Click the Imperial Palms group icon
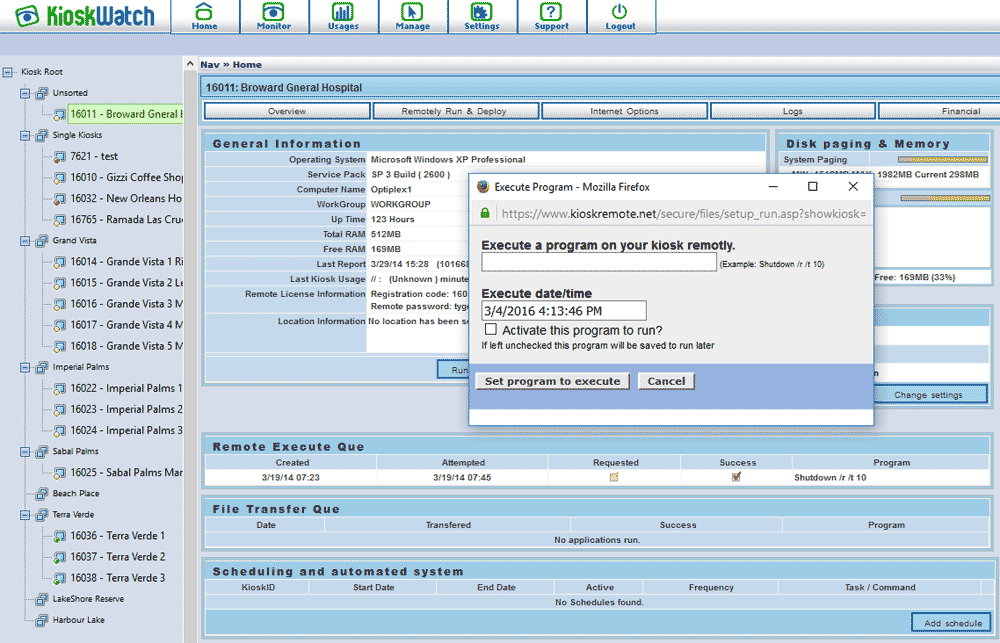1000x643 pixels. (41, 367)
